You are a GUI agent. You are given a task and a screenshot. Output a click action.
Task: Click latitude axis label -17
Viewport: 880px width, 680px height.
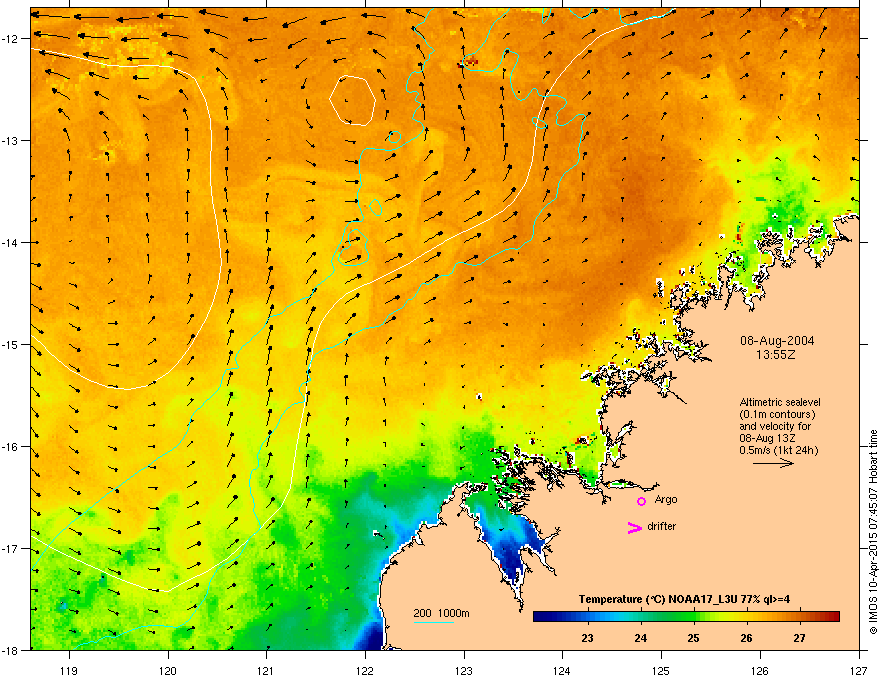click(11, 548)
